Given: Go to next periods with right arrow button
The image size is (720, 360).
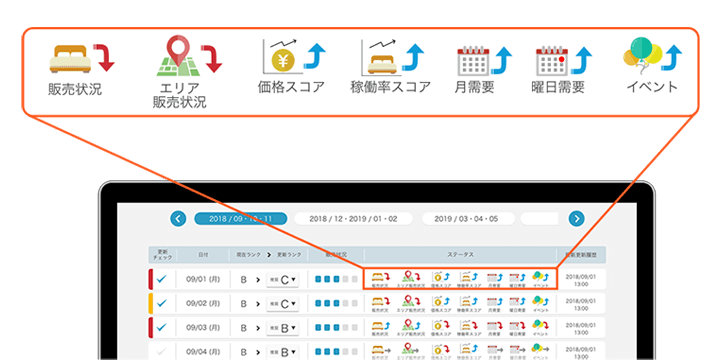Looking at the screenshot, I should tap(576, 219).
